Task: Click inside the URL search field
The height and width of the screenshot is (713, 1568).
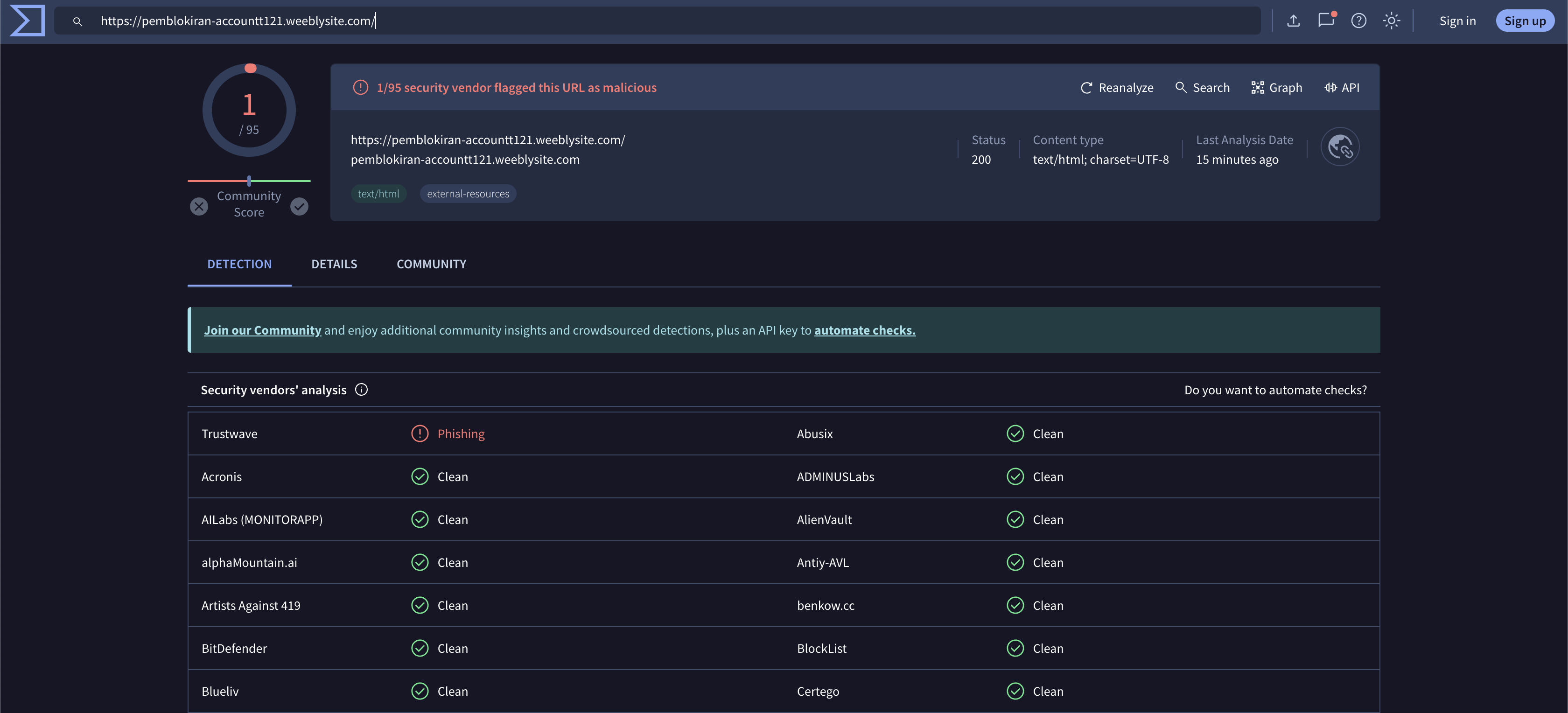Action: (x=658, y=21)
